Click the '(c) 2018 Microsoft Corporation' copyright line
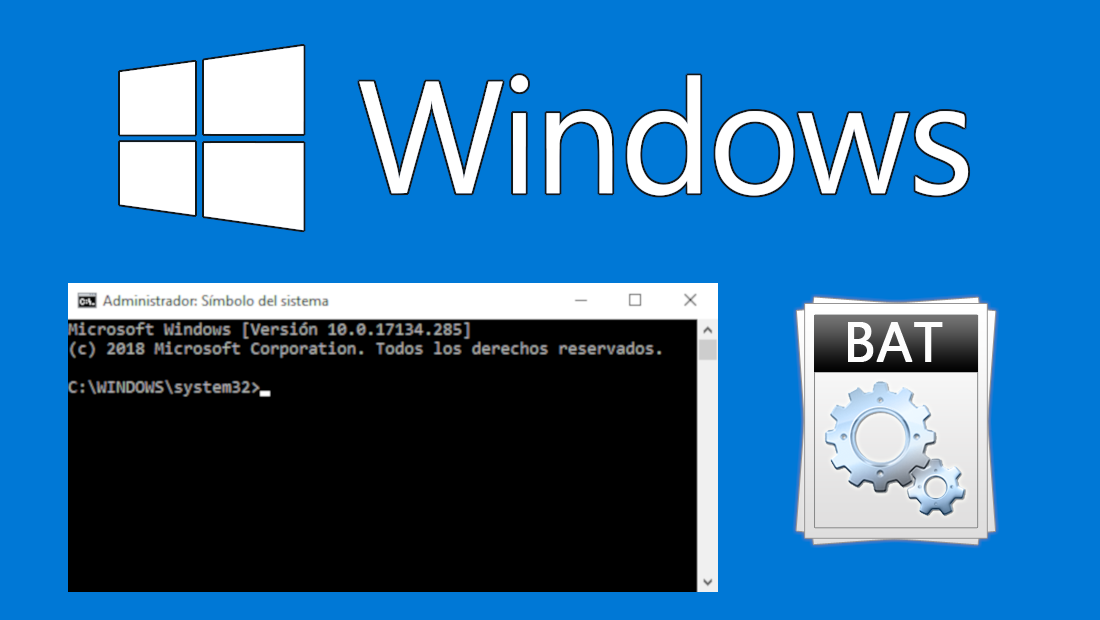1100x620 pixels. click(x=365, y=349)
